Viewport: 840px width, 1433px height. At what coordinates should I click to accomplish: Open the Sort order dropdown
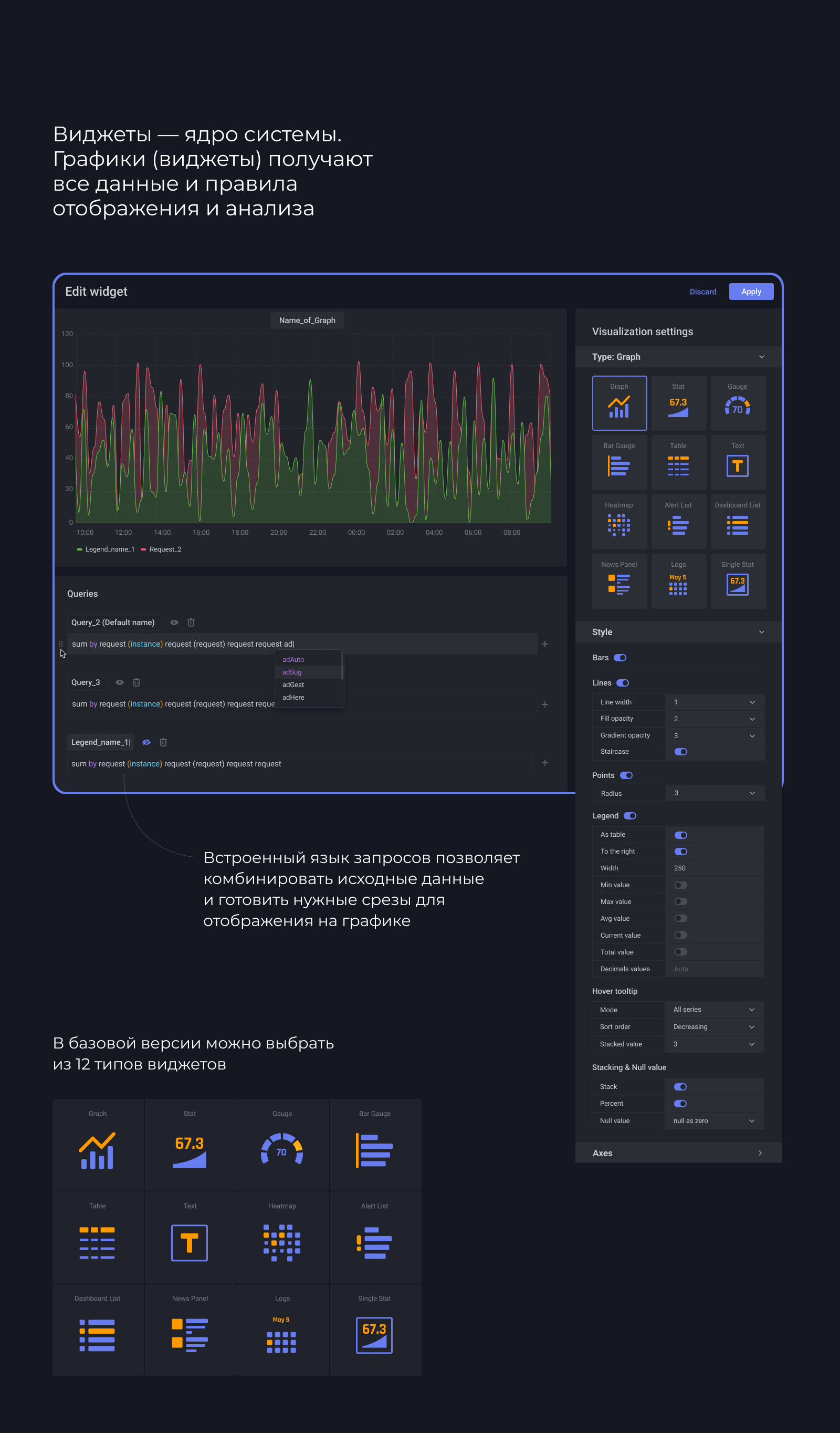pos(714,1026)
